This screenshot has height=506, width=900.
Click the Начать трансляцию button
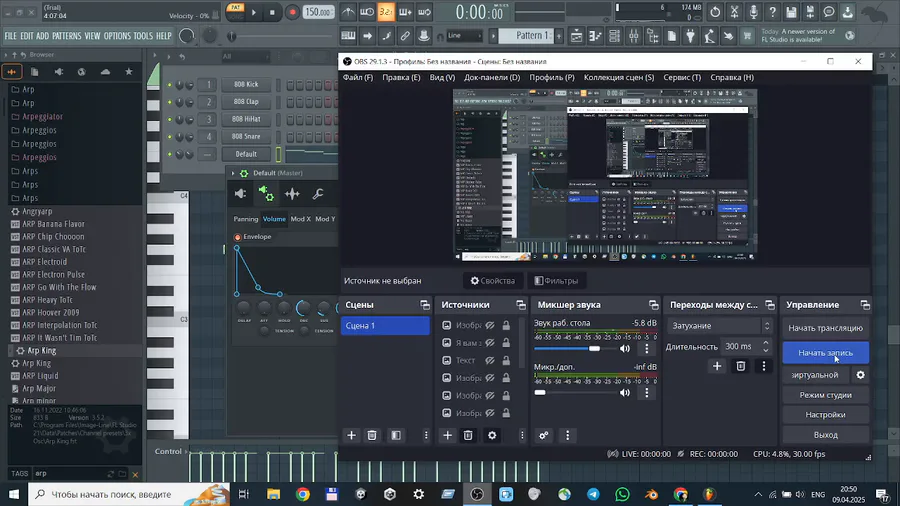(x=825, y=328)
